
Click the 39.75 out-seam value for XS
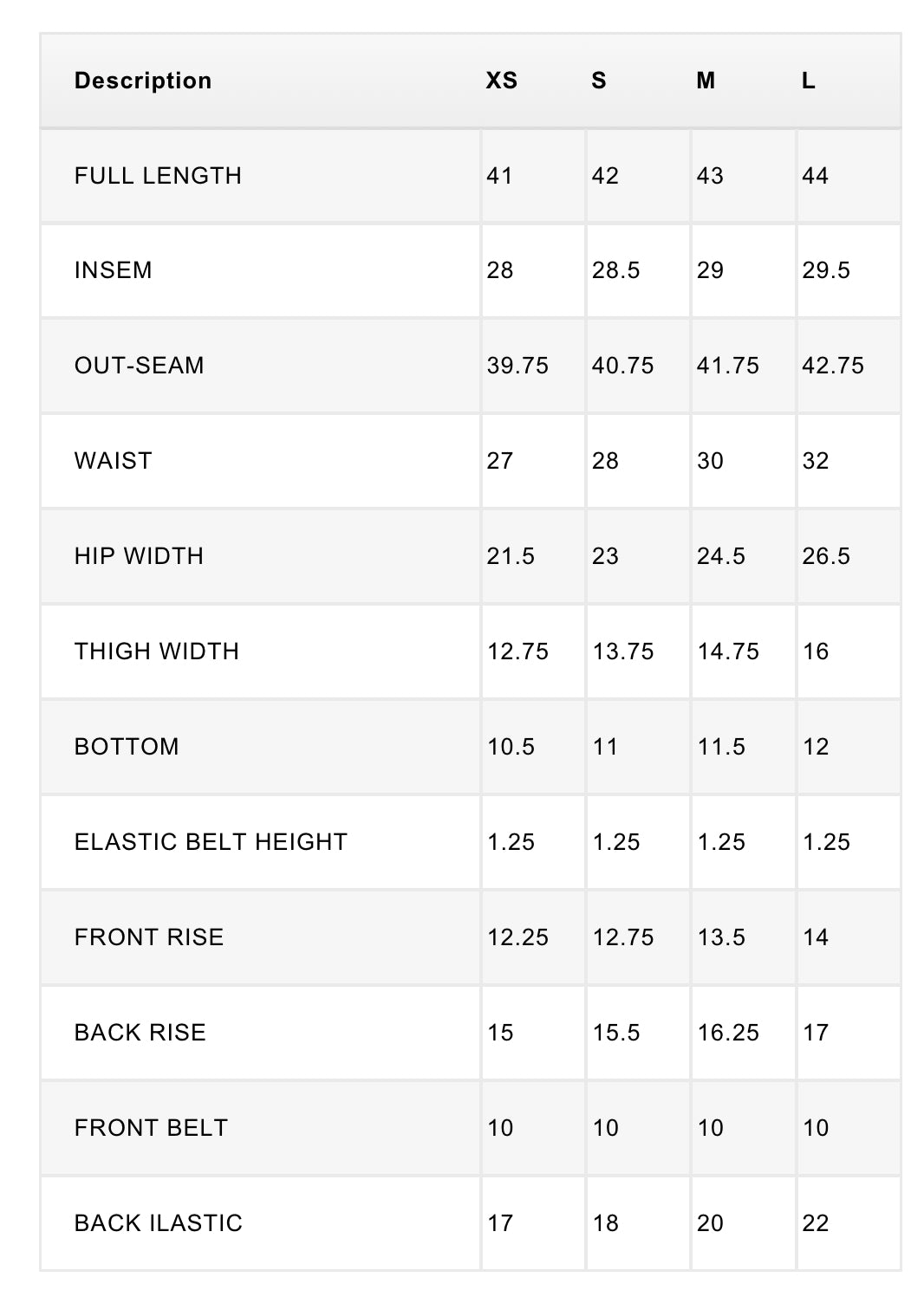click(x=517, y=366)
